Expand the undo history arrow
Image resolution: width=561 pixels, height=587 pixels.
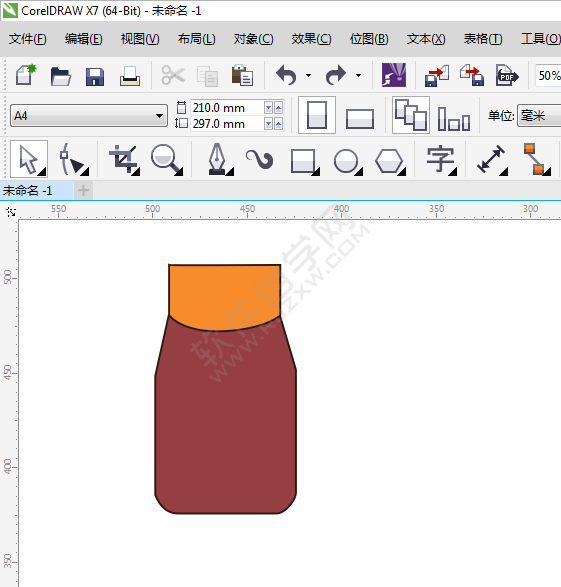[308, 76]
